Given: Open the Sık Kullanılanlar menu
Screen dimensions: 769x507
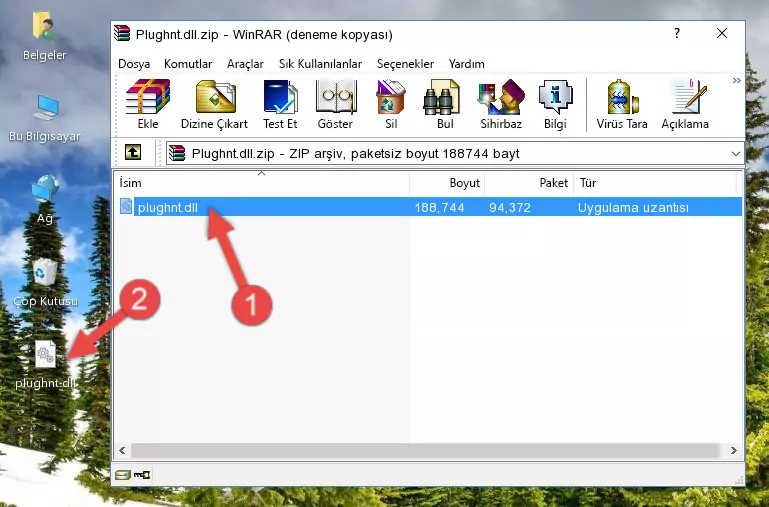Looking at the screenshot, I should tap(320, 64).
